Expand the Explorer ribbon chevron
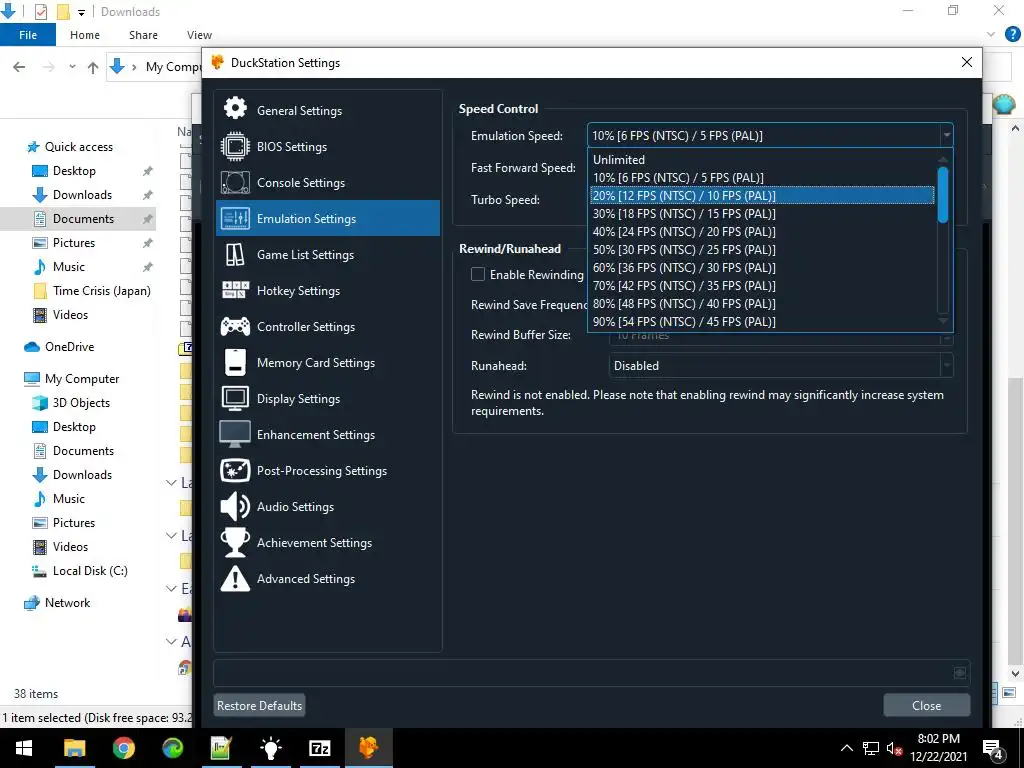The width and height of the screenshot is (1024, 768). tap(991, 35)
